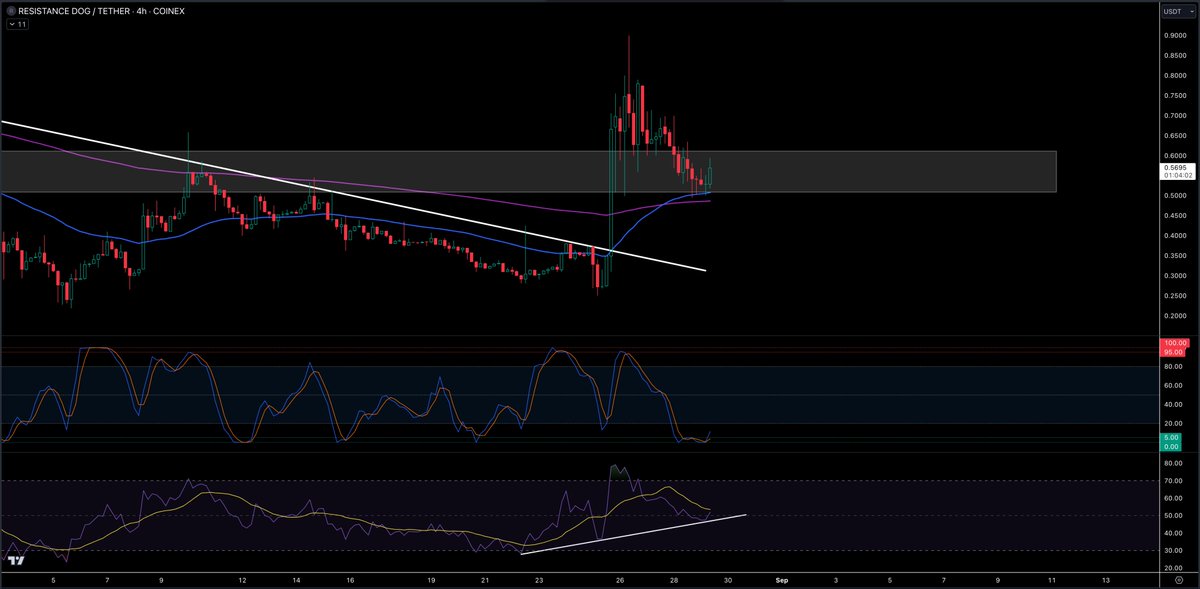
Task: Click the red 95.00 stochastic level label
Action: pyautogui.click(x=1173, y=352)
